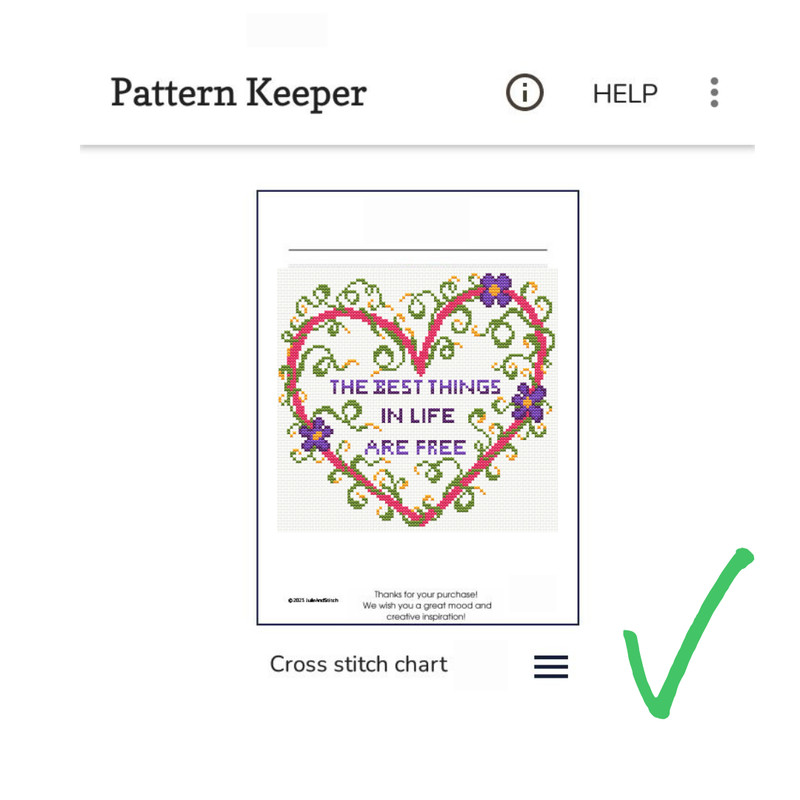Open the hamburger menu beside Cross stitch chart

551,666
